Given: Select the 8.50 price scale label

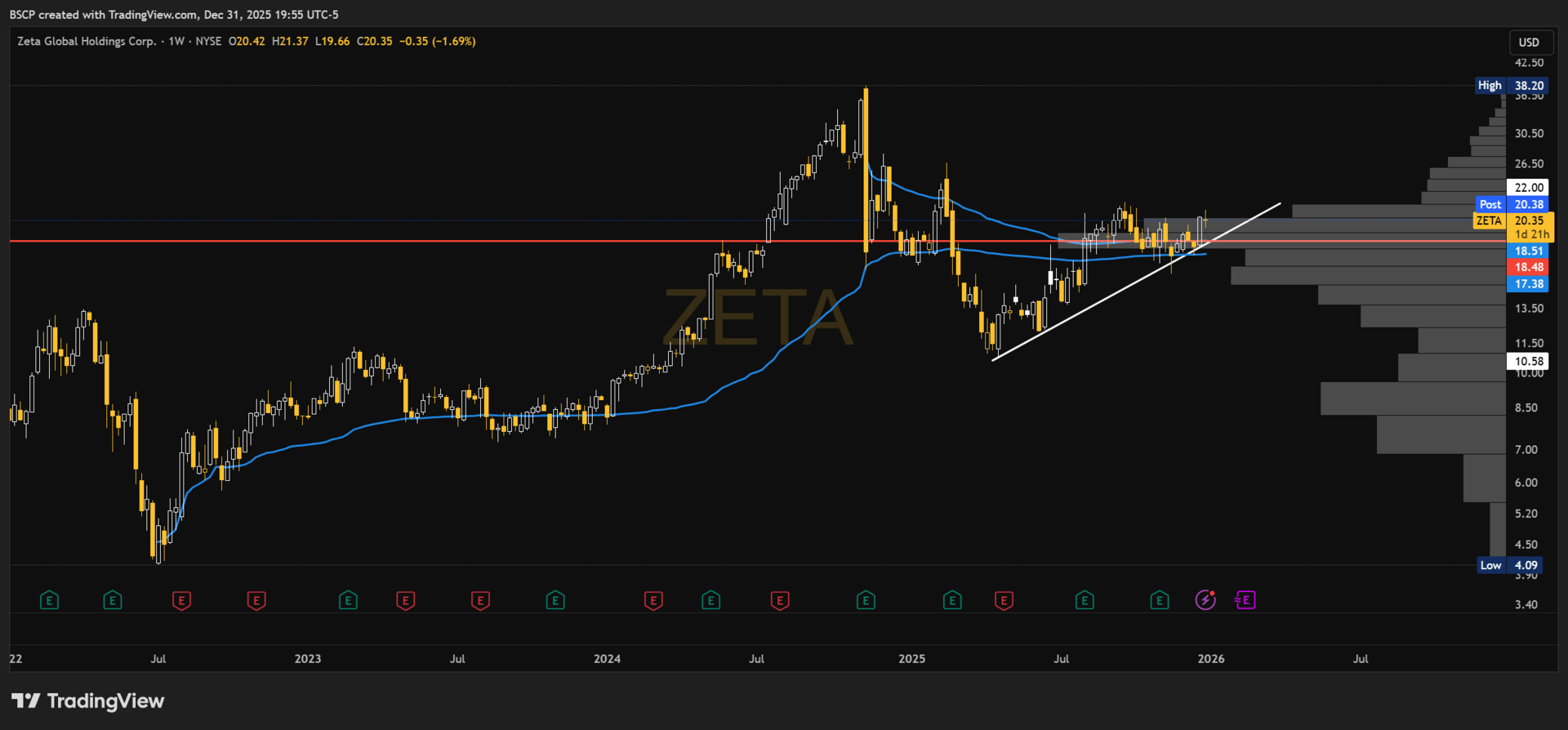Looking at the screenshot, I should [1526, 407].
